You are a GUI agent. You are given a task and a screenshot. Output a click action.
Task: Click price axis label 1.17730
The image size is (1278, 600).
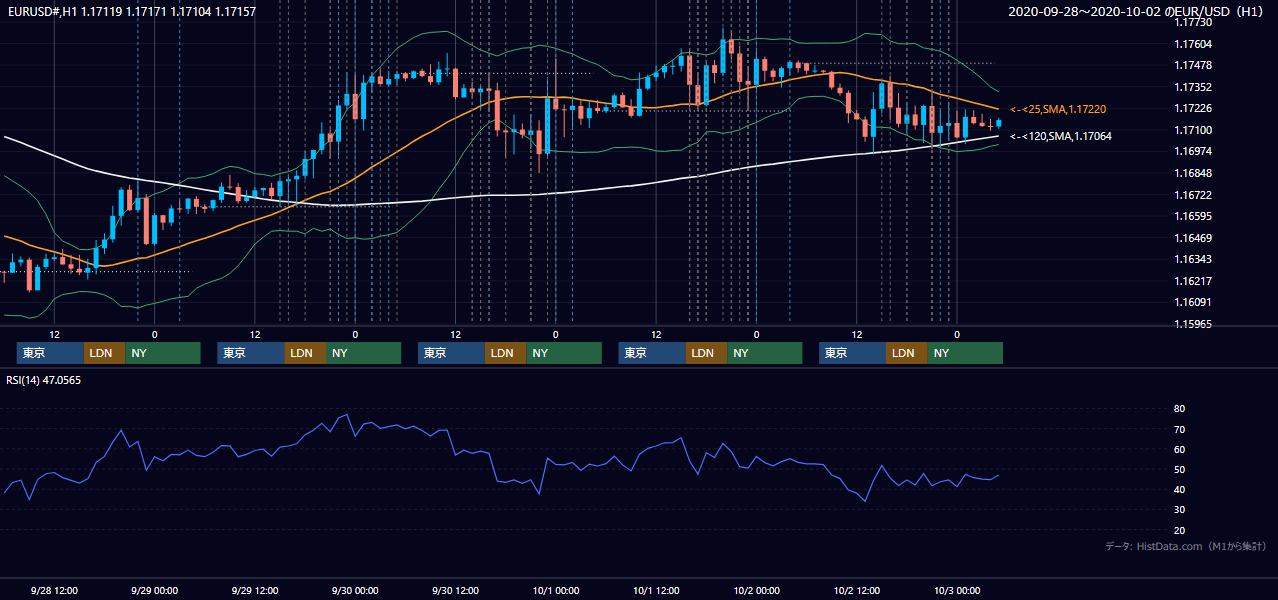[1193, 22]
